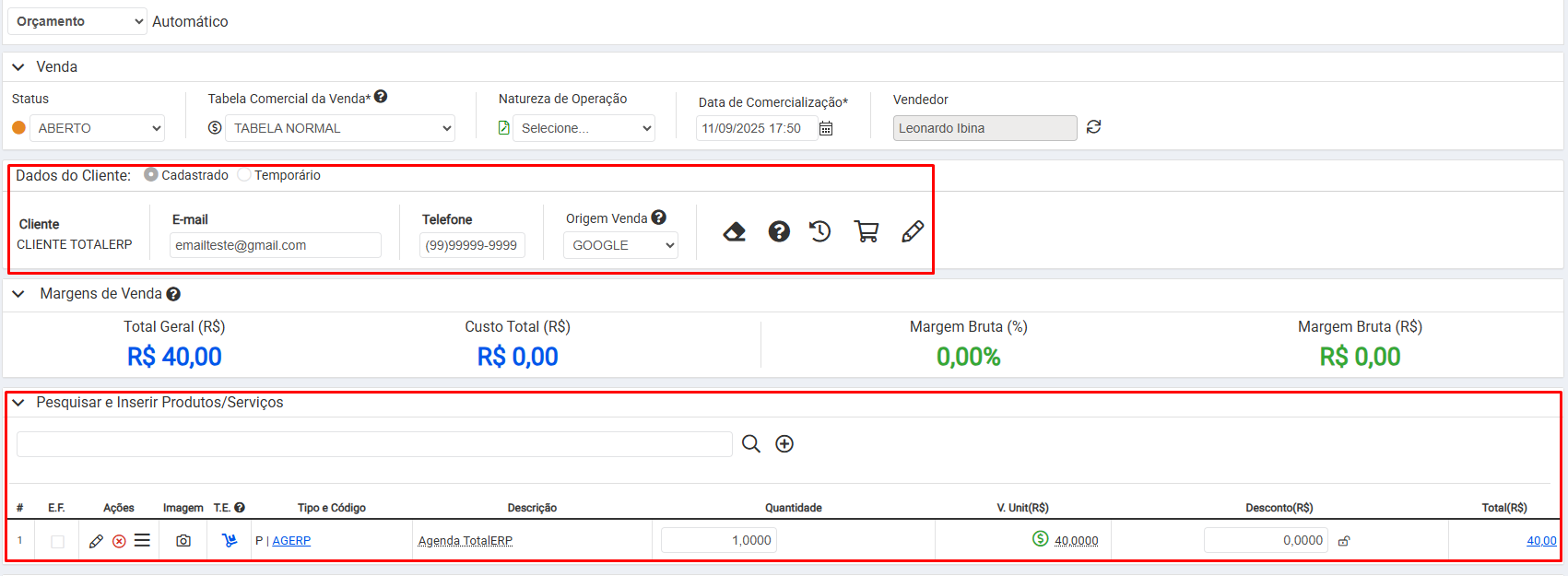
Task: Open the Status dropdown showing ABERTO
Action: pyautogui.click(x=97, y=128)
